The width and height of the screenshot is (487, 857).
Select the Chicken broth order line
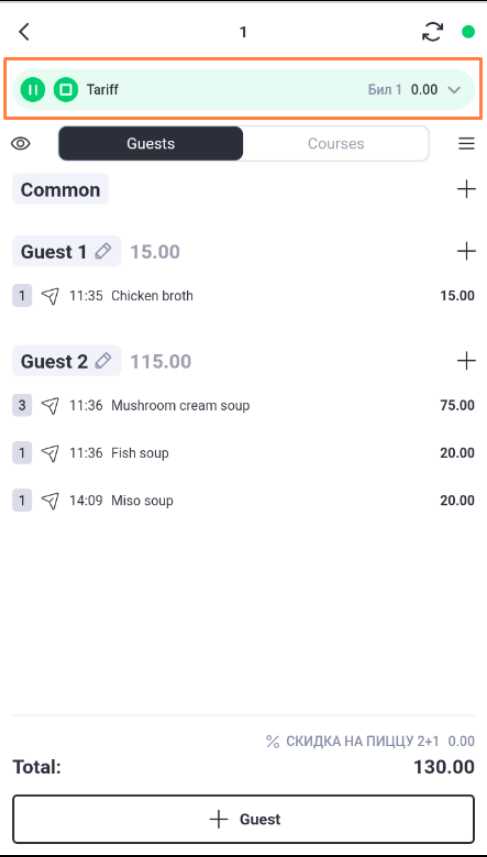click(x=243, y=296)
